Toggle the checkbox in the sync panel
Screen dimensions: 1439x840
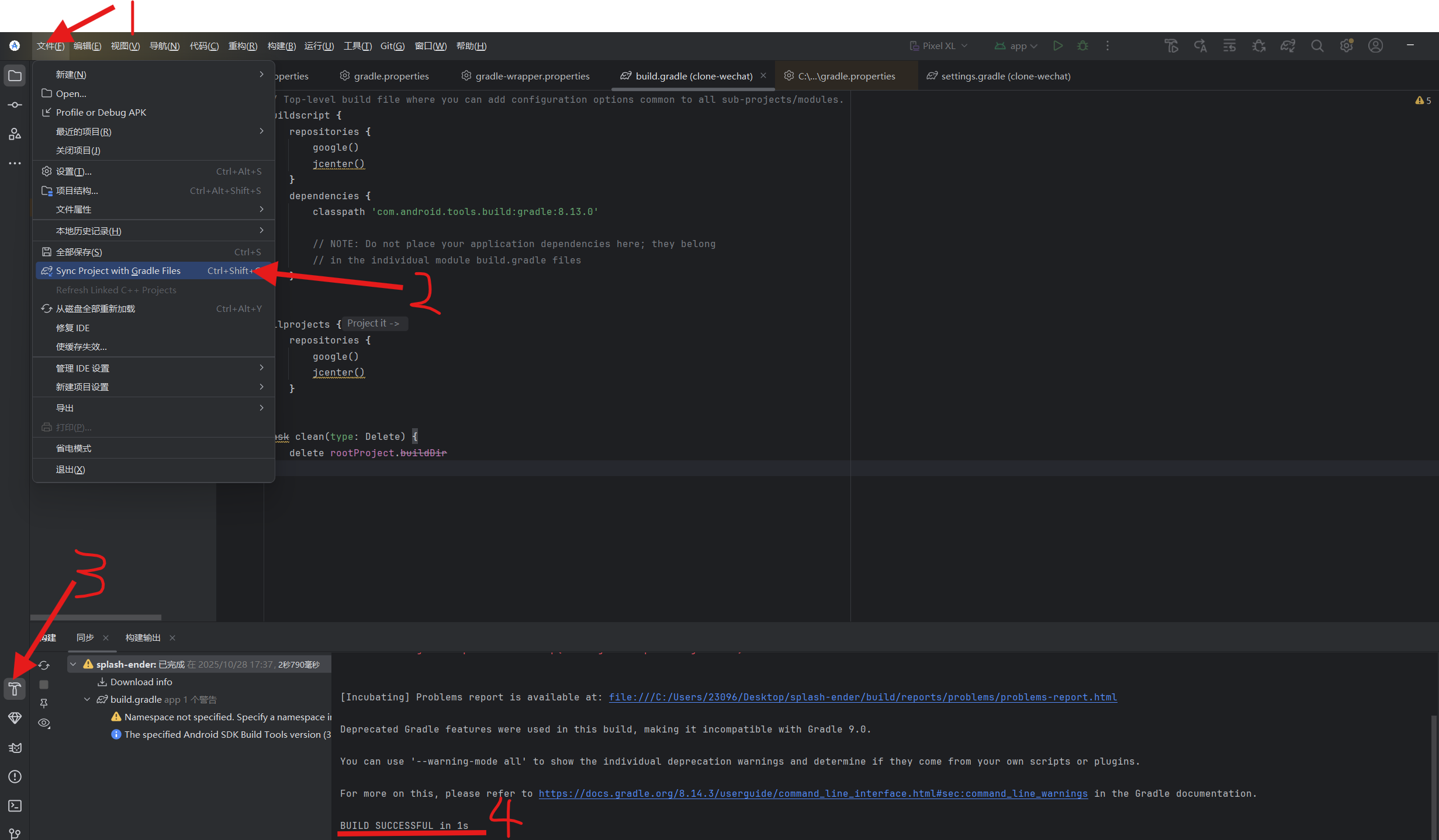pos(44,685)
